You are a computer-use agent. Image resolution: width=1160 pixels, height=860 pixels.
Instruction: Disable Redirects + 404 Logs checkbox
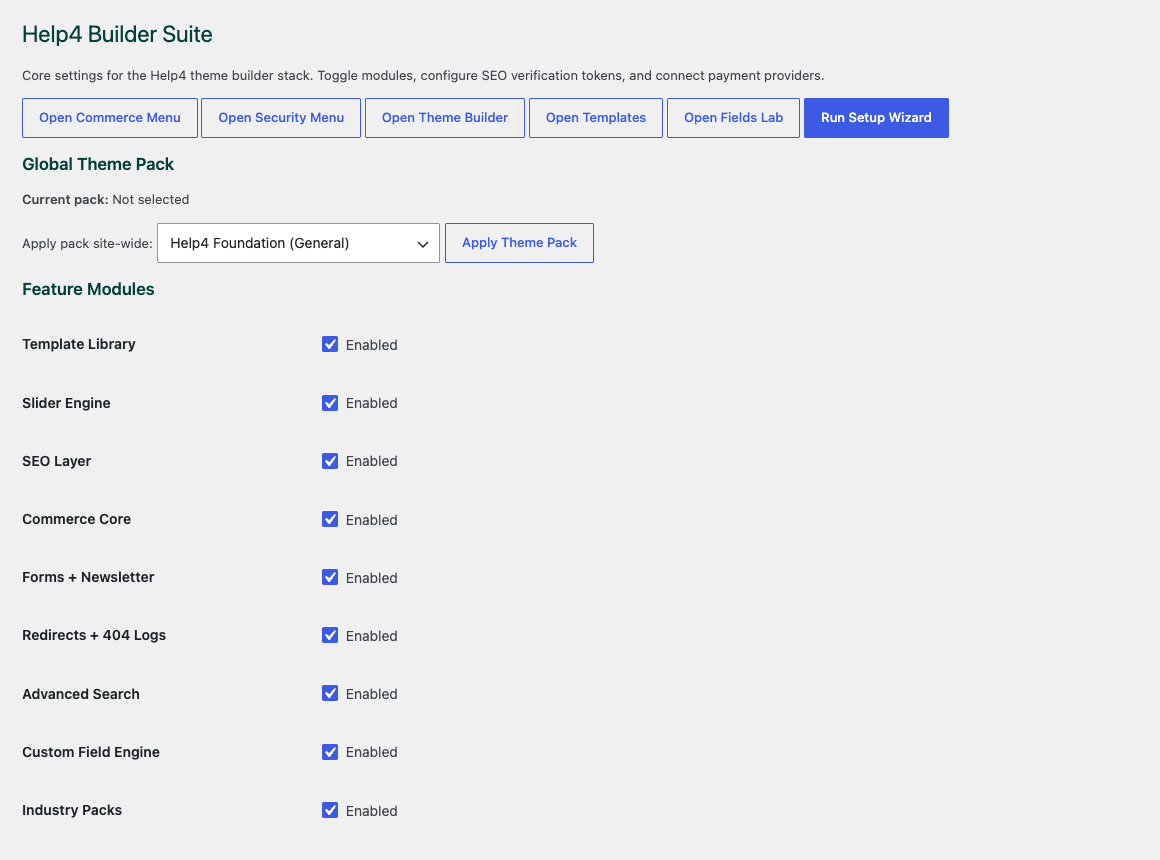tap(330, 636)
